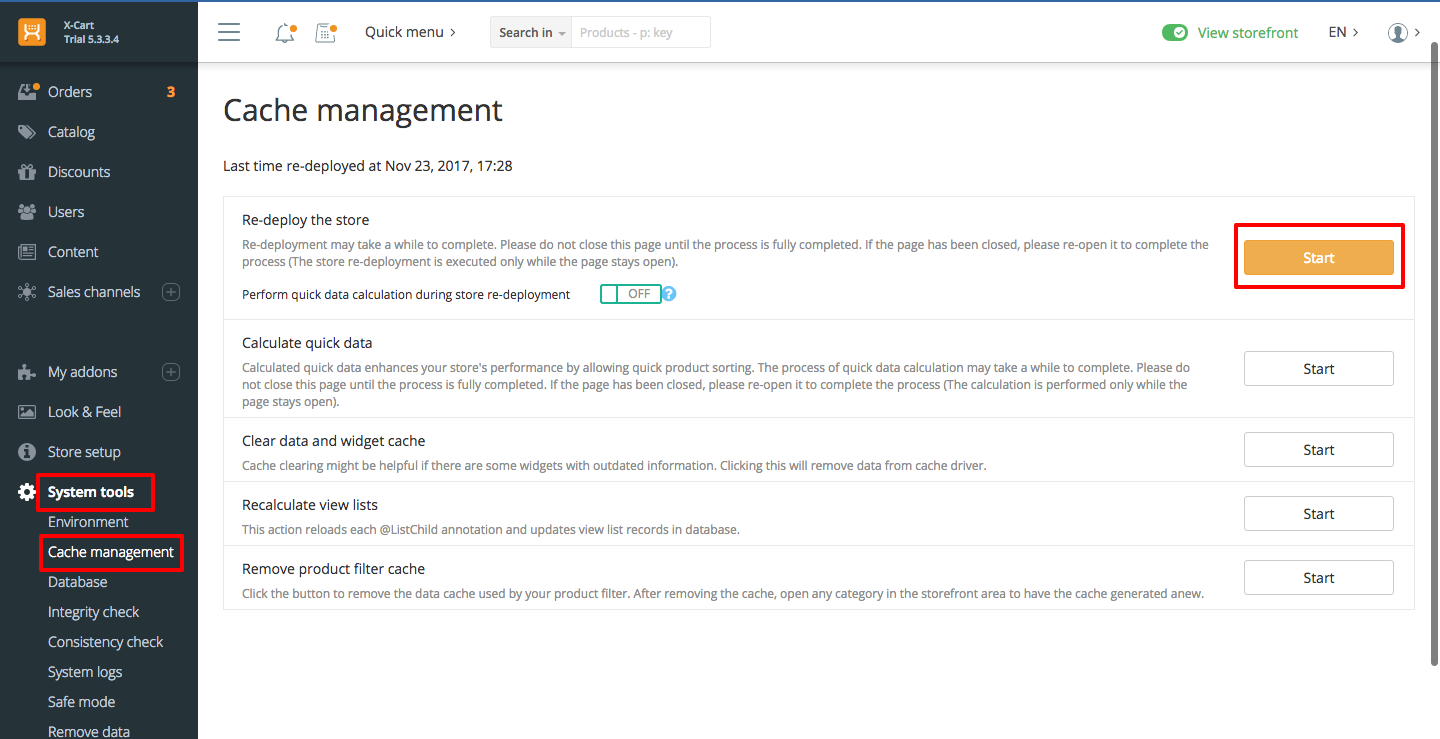Image resolution: width=1440 pixels, height=739 pixels.
Task: Open Quick menu
Action: click(x=410, y=32)
